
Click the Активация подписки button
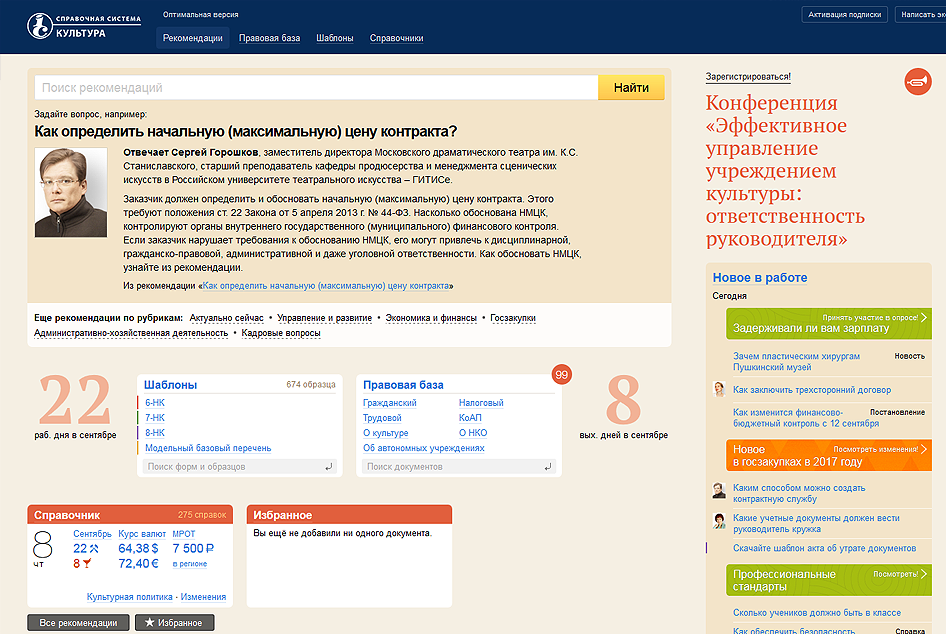844,14
